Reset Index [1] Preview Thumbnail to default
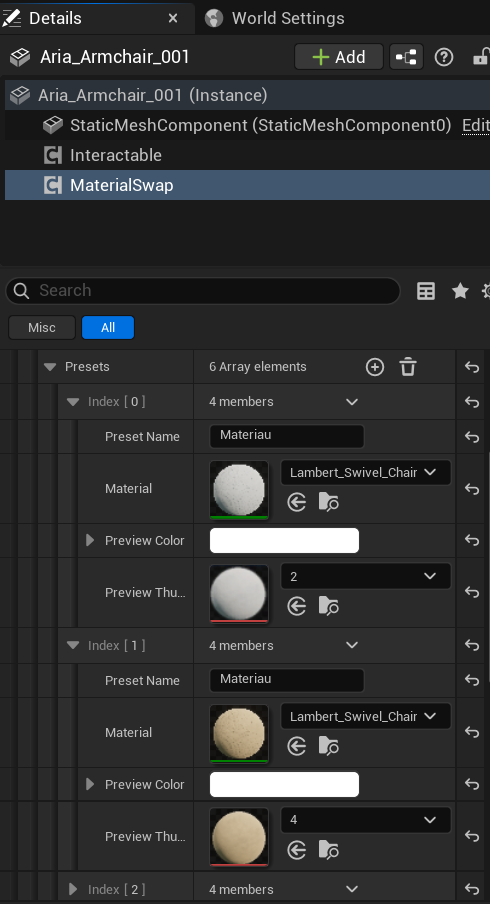 472,836
